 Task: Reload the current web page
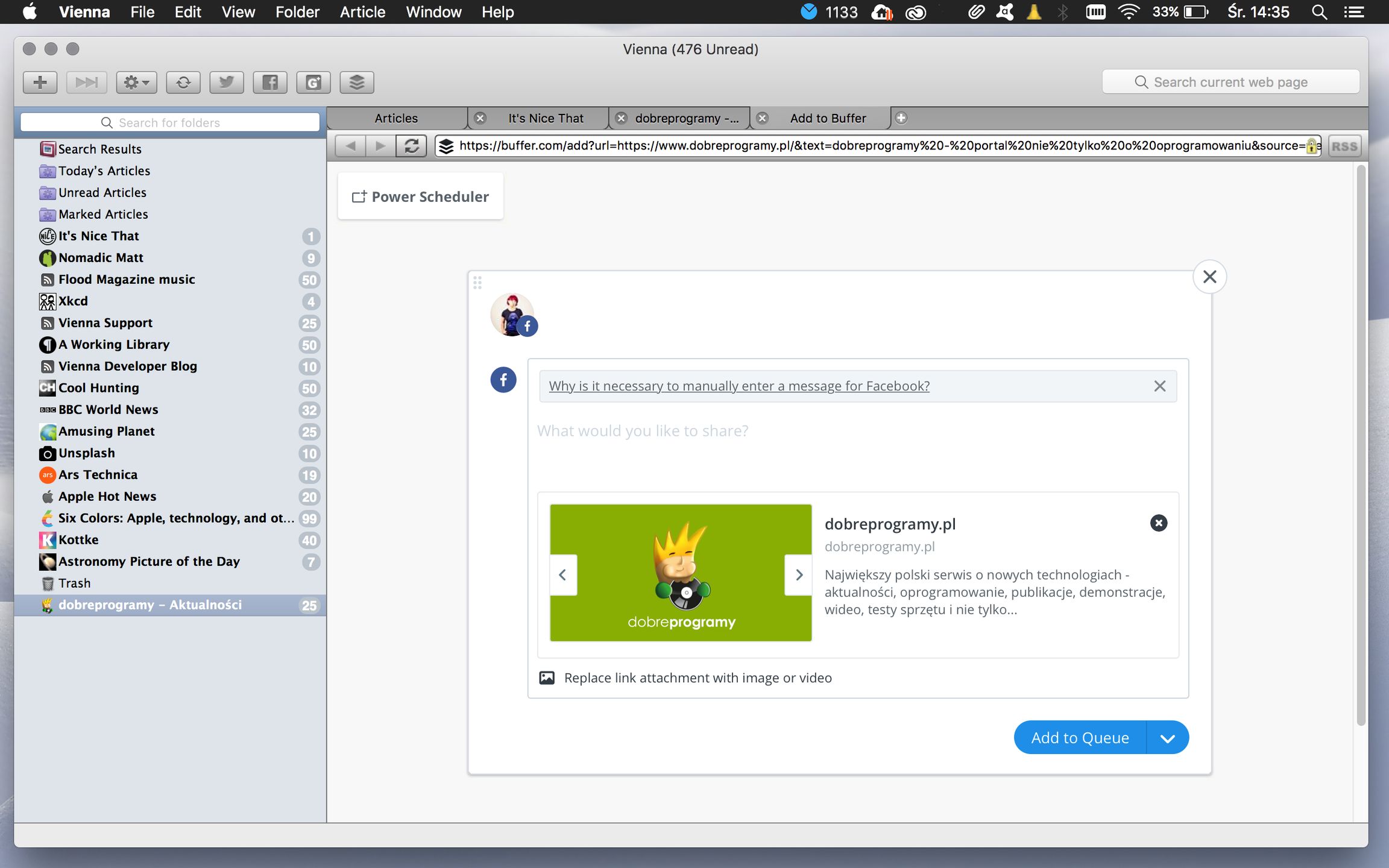[x=411, y=146]
